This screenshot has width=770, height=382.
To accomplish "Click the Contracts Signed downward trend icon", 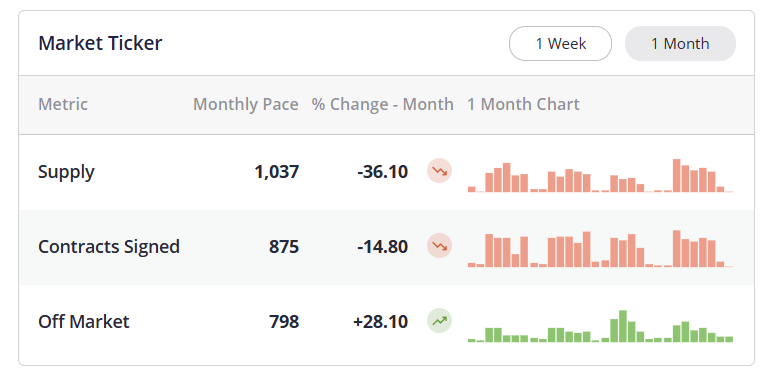I will point(439,246).
